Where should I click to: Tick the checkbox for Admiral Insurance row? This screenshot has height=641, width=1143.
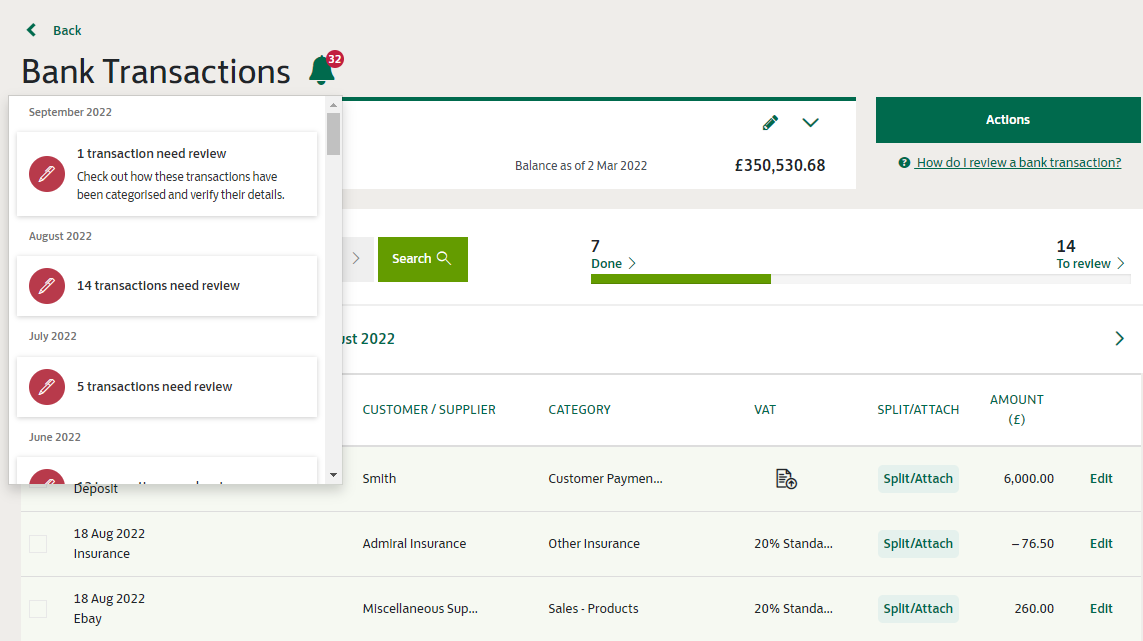(x=38, y=544)
